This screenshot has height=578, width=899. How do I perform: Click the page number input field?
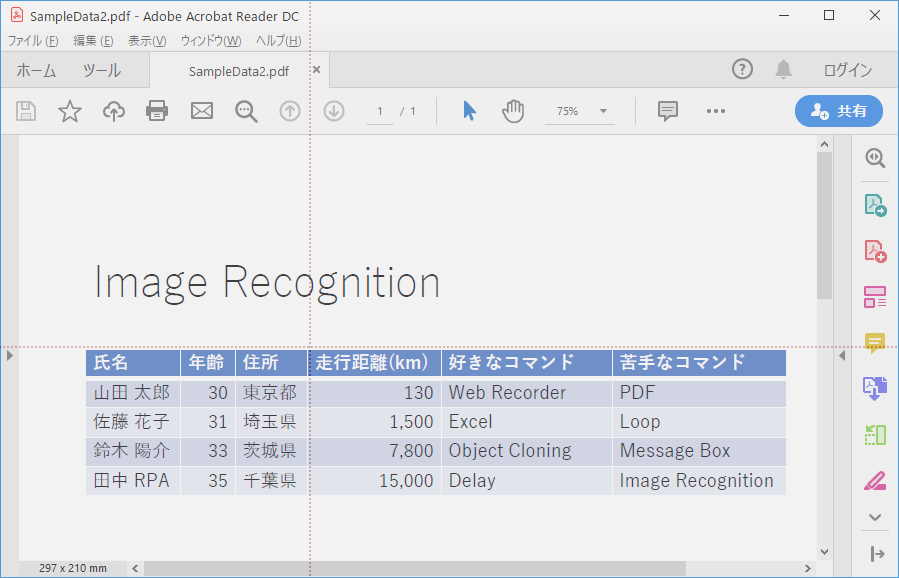tap(380, 111)
